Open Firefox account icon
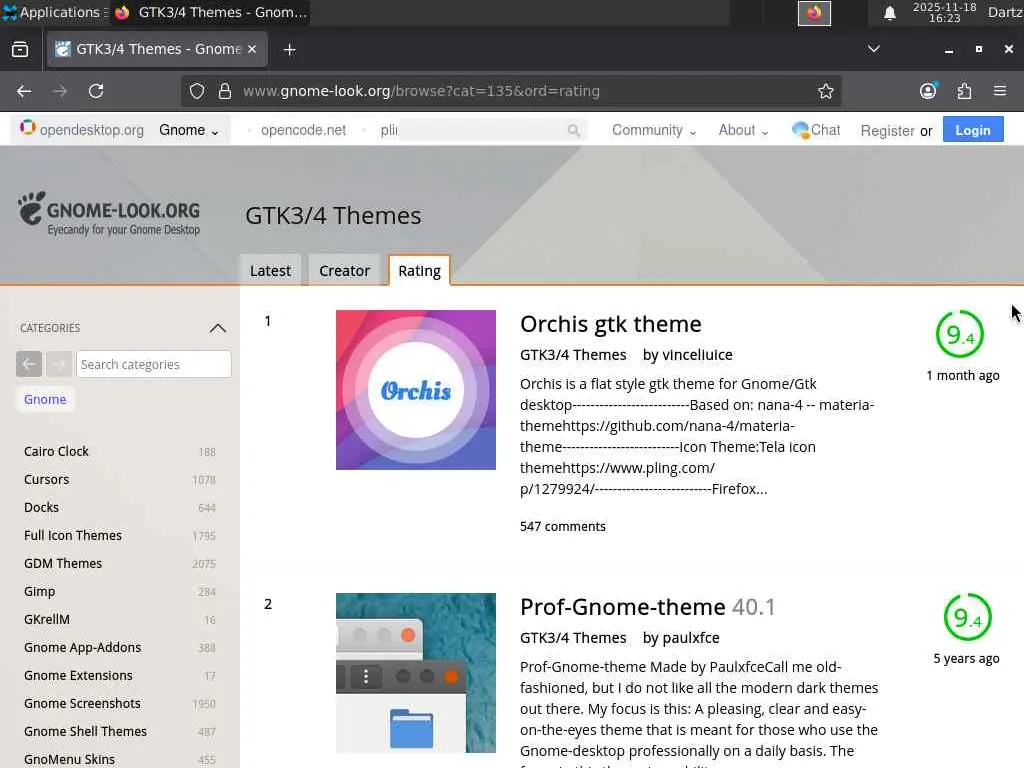Screen dimensions: 1024x768 click(928, 91)
